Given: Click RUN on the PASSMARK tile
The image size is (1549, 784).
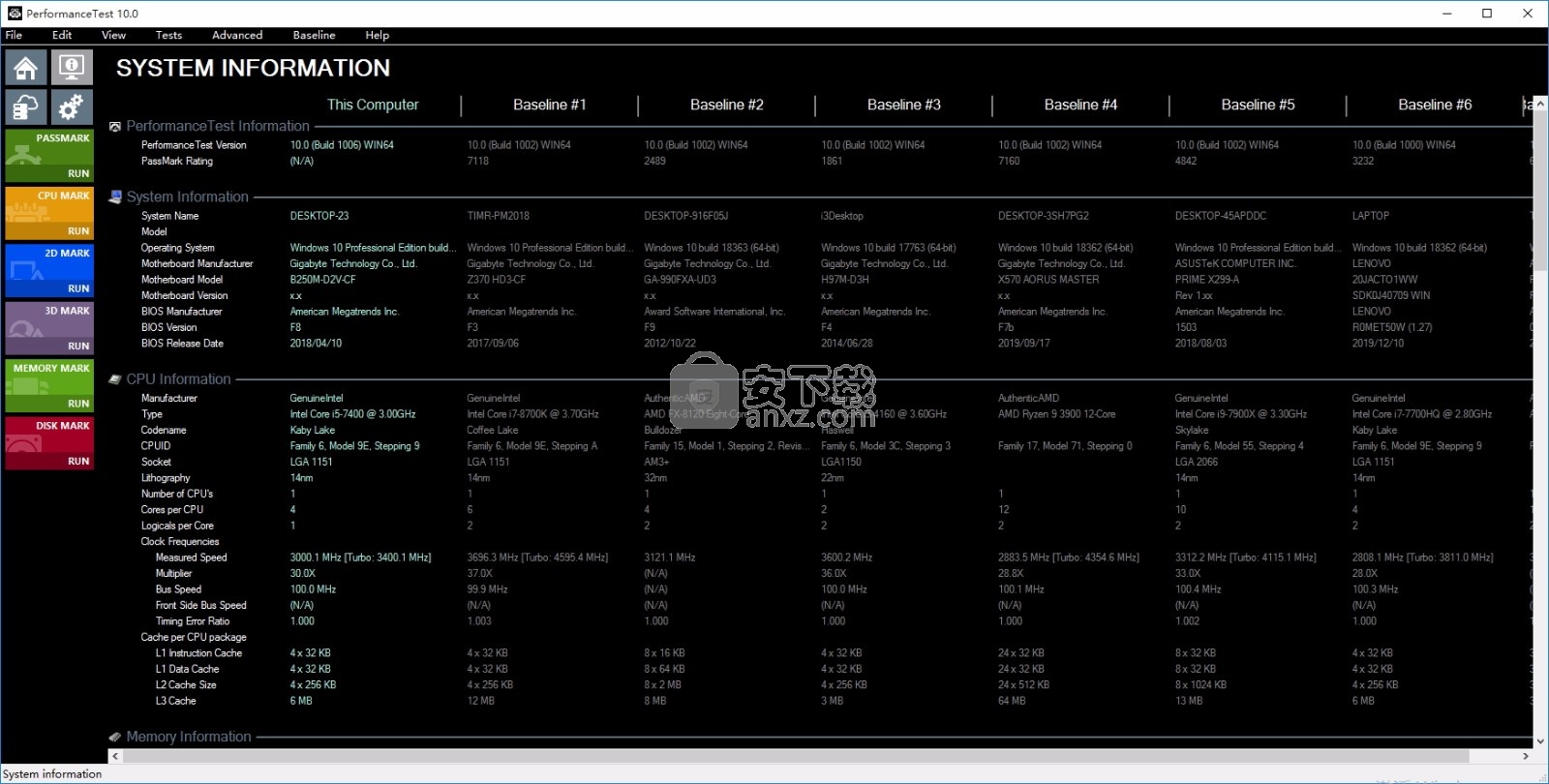Looking at the screenshot, I should (x=78, y=173).
